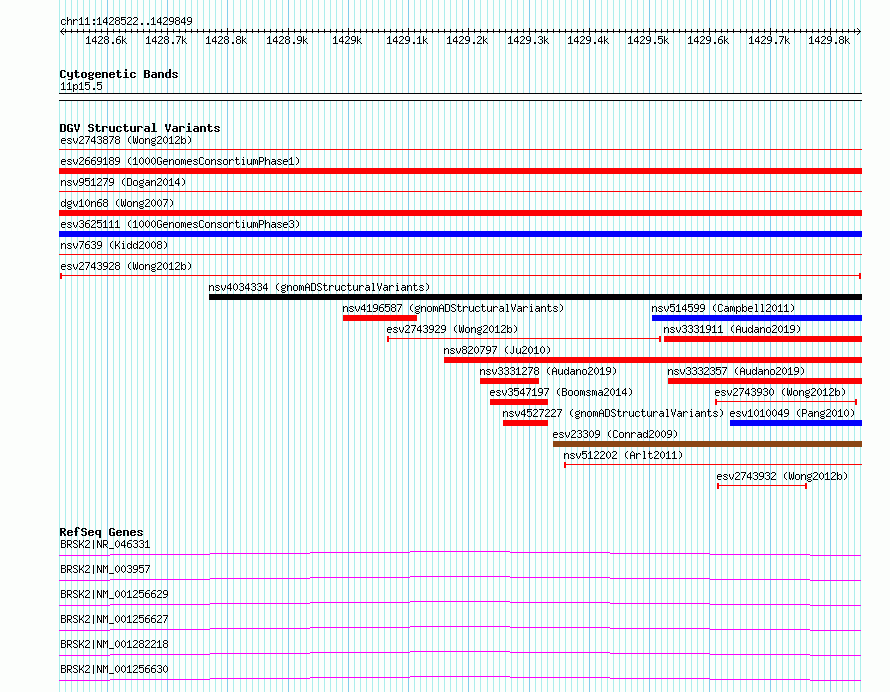Click the 1429.8k ruler tick label
The image size is (890, 692).
click(829, 40)
